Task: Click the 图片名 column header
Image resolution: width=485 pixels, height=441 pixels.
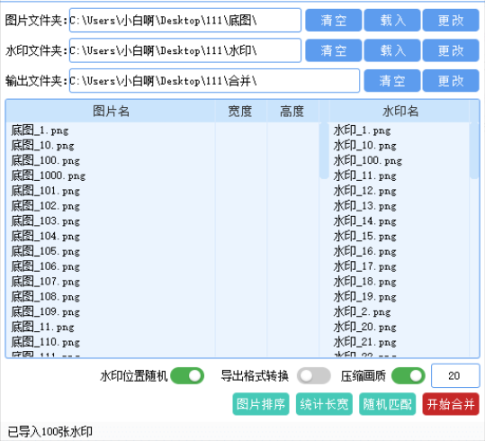Action: 111,111
